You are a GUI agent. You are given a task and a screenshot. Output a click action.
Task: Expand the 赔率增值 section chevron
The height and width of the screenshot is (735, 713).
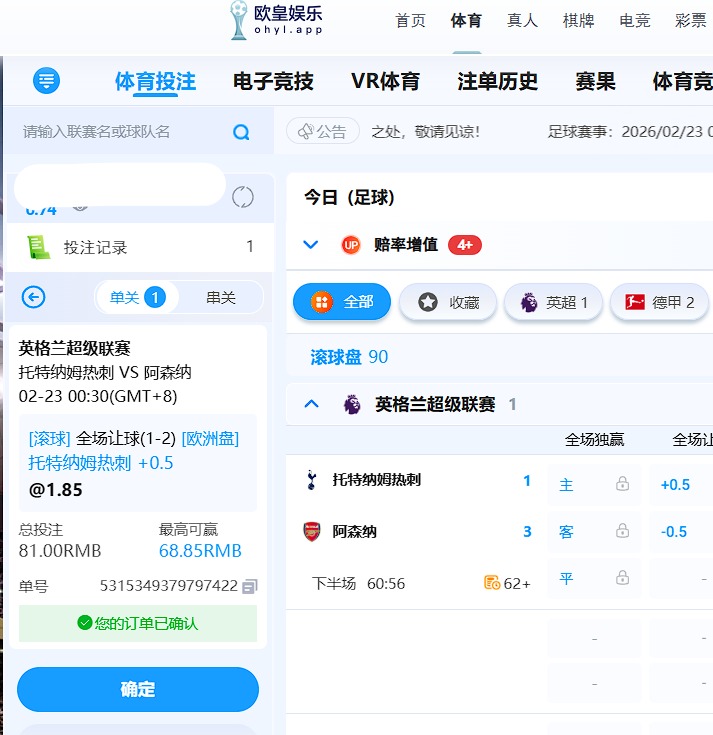pos(310,245)
